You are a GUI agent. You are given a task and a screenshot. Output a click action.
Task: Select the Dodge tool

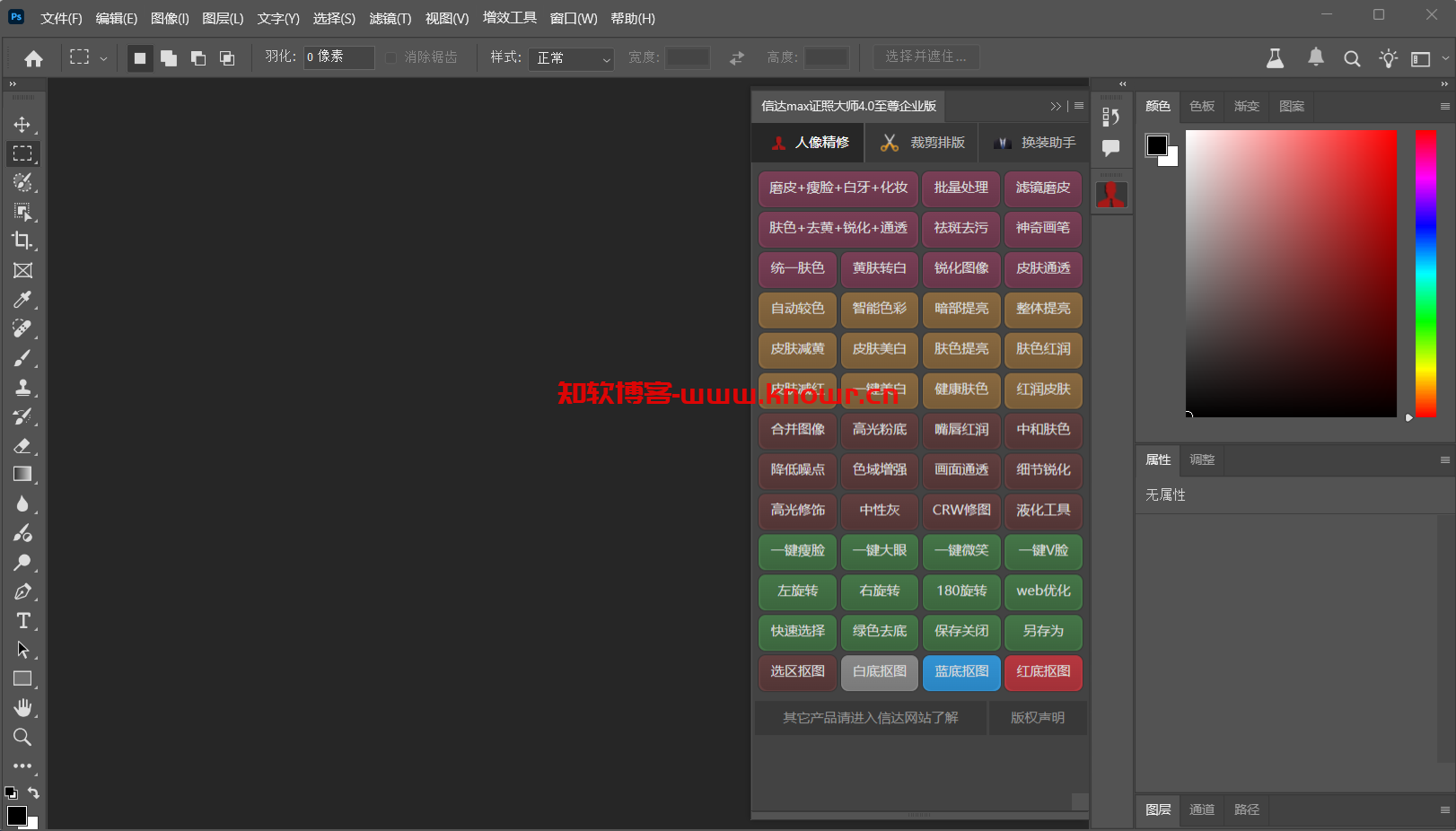22,563
